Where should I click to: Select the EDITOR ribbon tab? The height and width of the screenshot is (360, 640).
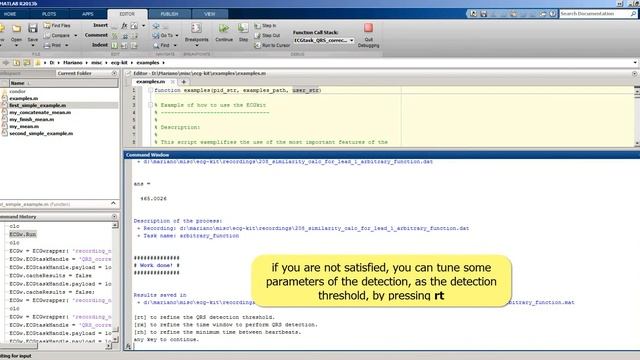[127, 14]
